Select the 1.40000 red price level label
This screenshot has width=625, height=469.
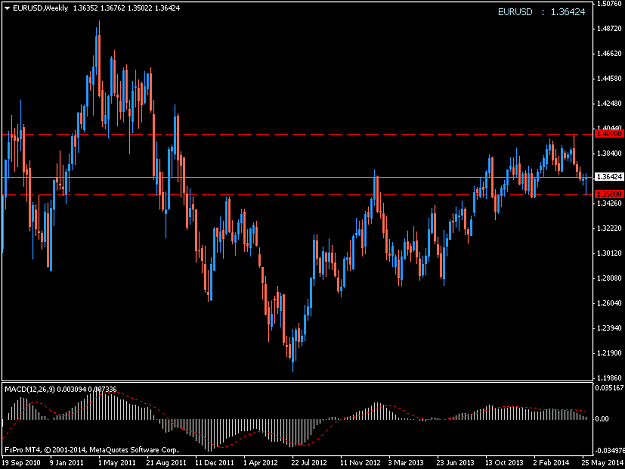coord(609,134)
